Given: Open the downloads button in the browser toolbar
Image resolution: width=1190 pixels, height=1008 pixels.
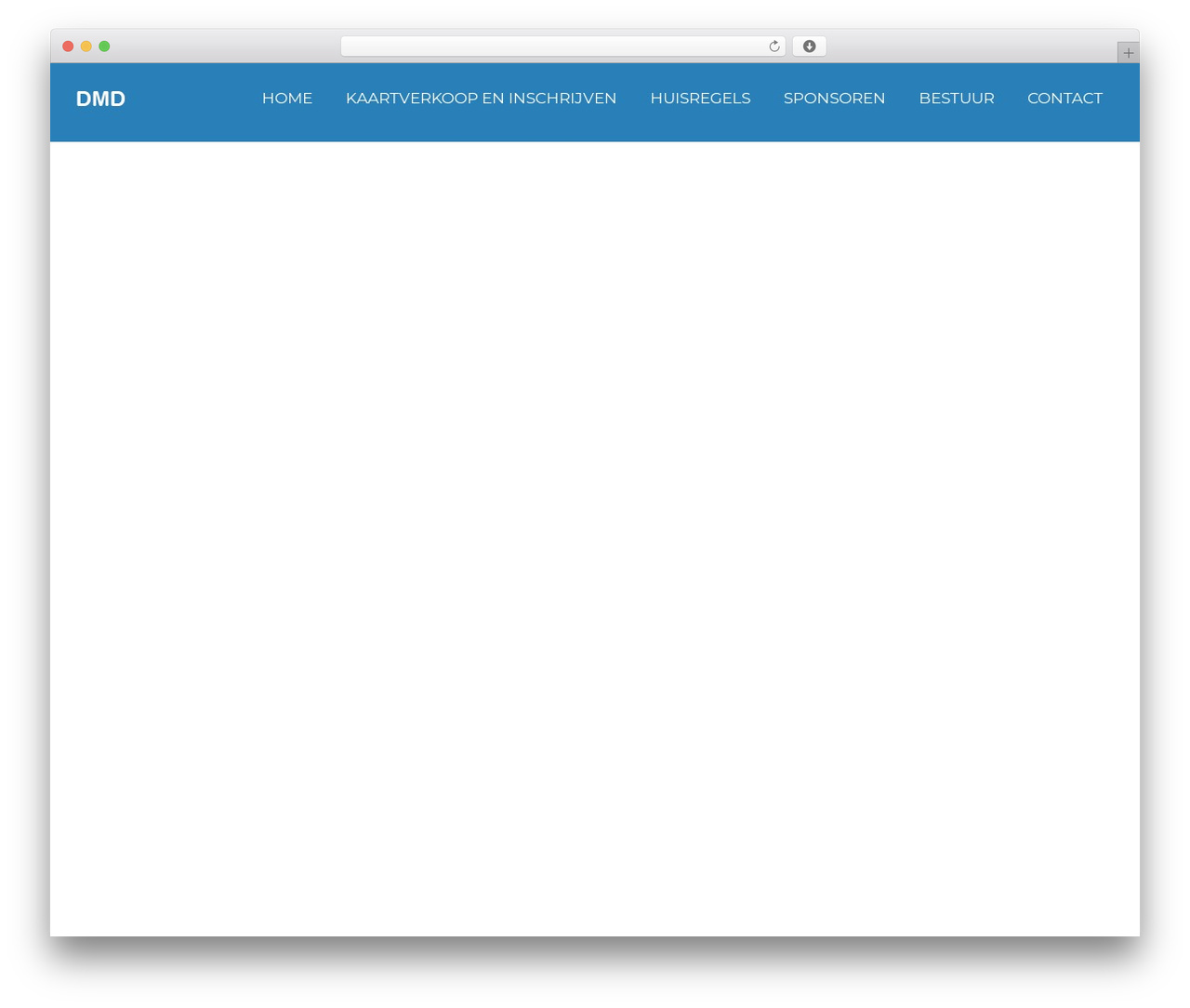Looking at the screenshot, I should [x=809, y=46].
